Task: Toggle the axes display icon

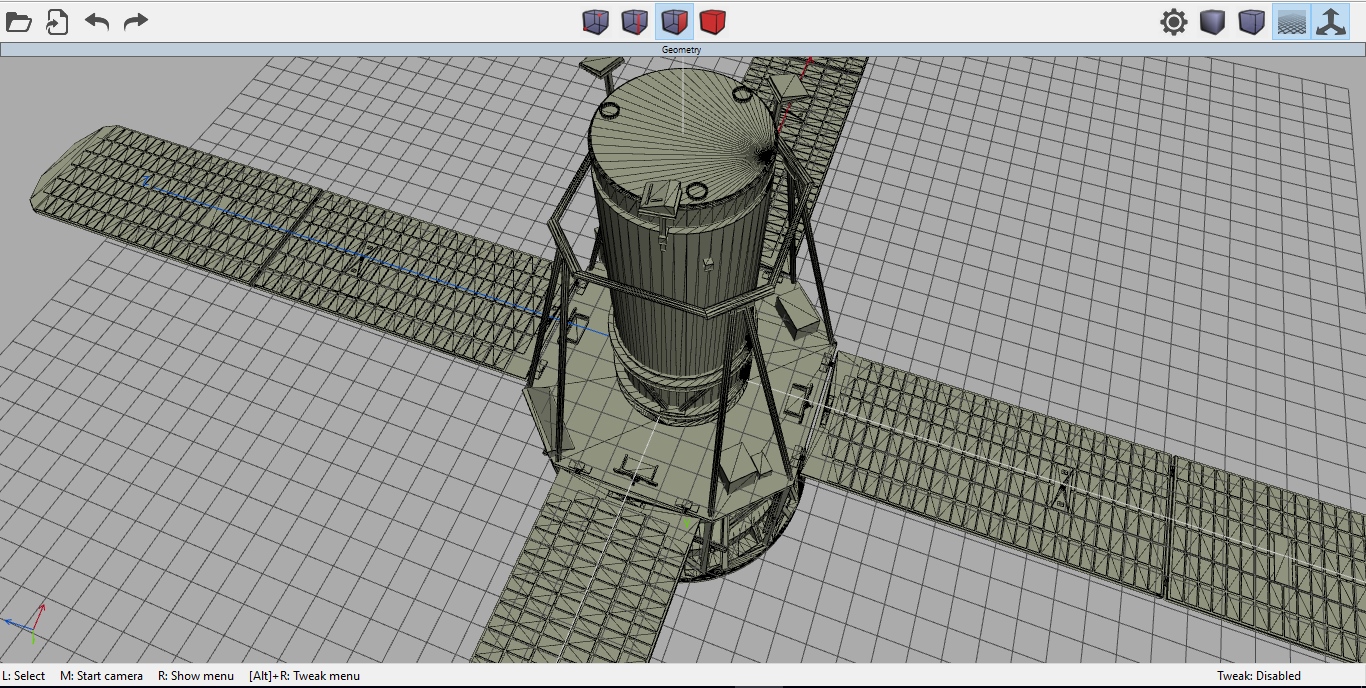Action: point(1331,21)
